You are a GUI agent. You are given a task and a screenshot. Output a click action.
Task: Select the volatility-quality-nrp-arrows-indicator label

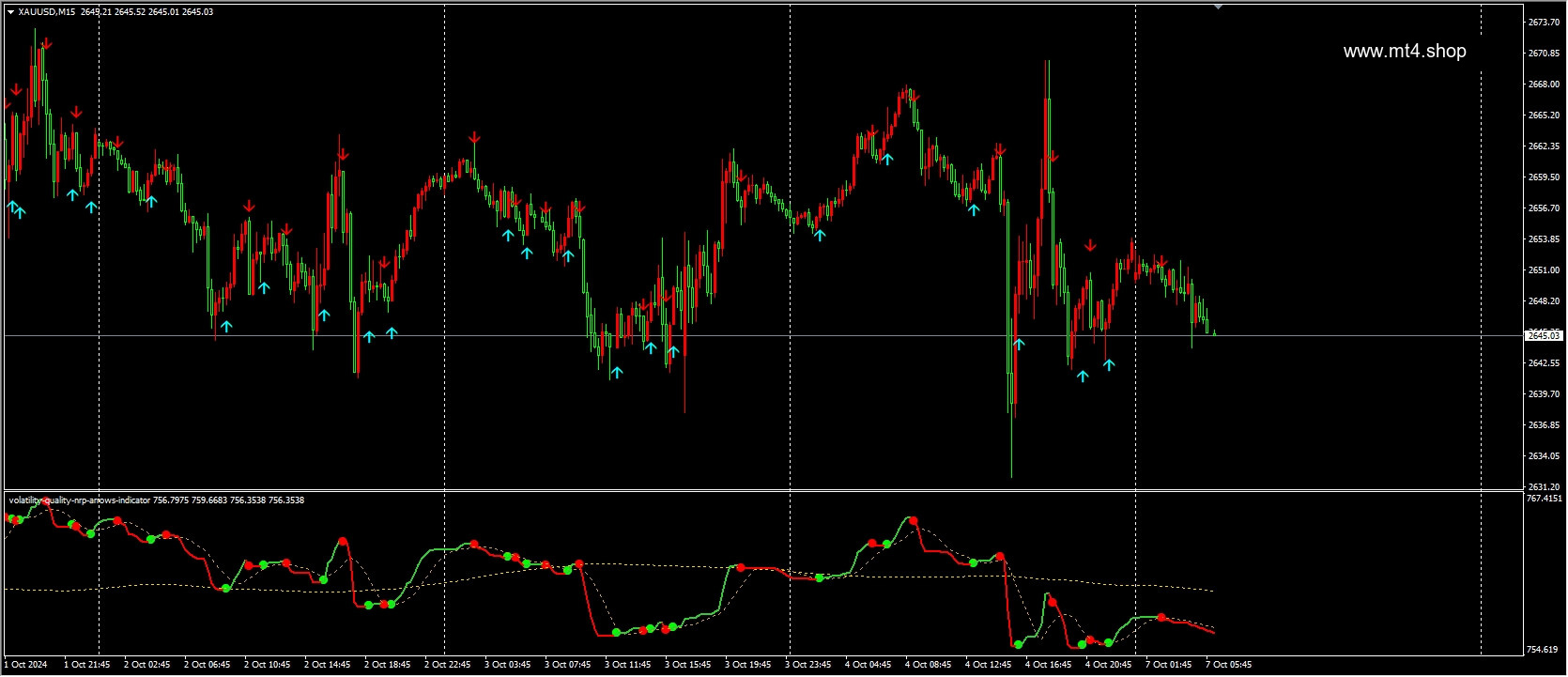pyautogui.click(x=80, y=500)
